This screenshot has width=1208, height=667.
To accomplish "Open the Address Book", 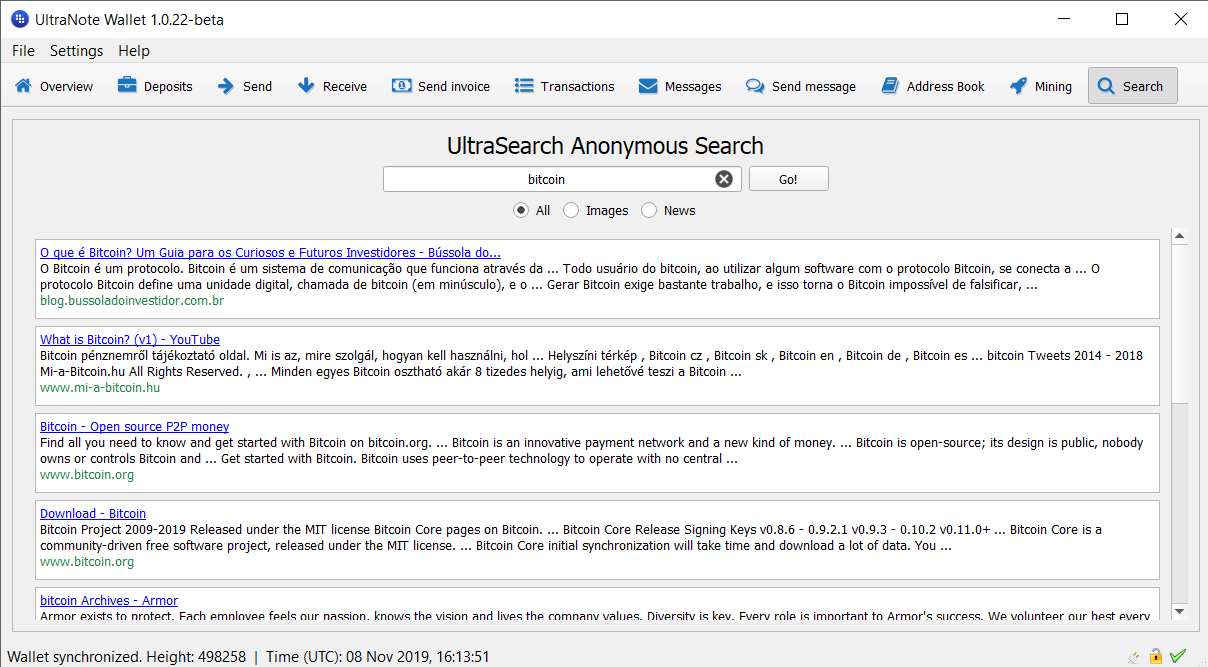I will [x=933, y=86].
